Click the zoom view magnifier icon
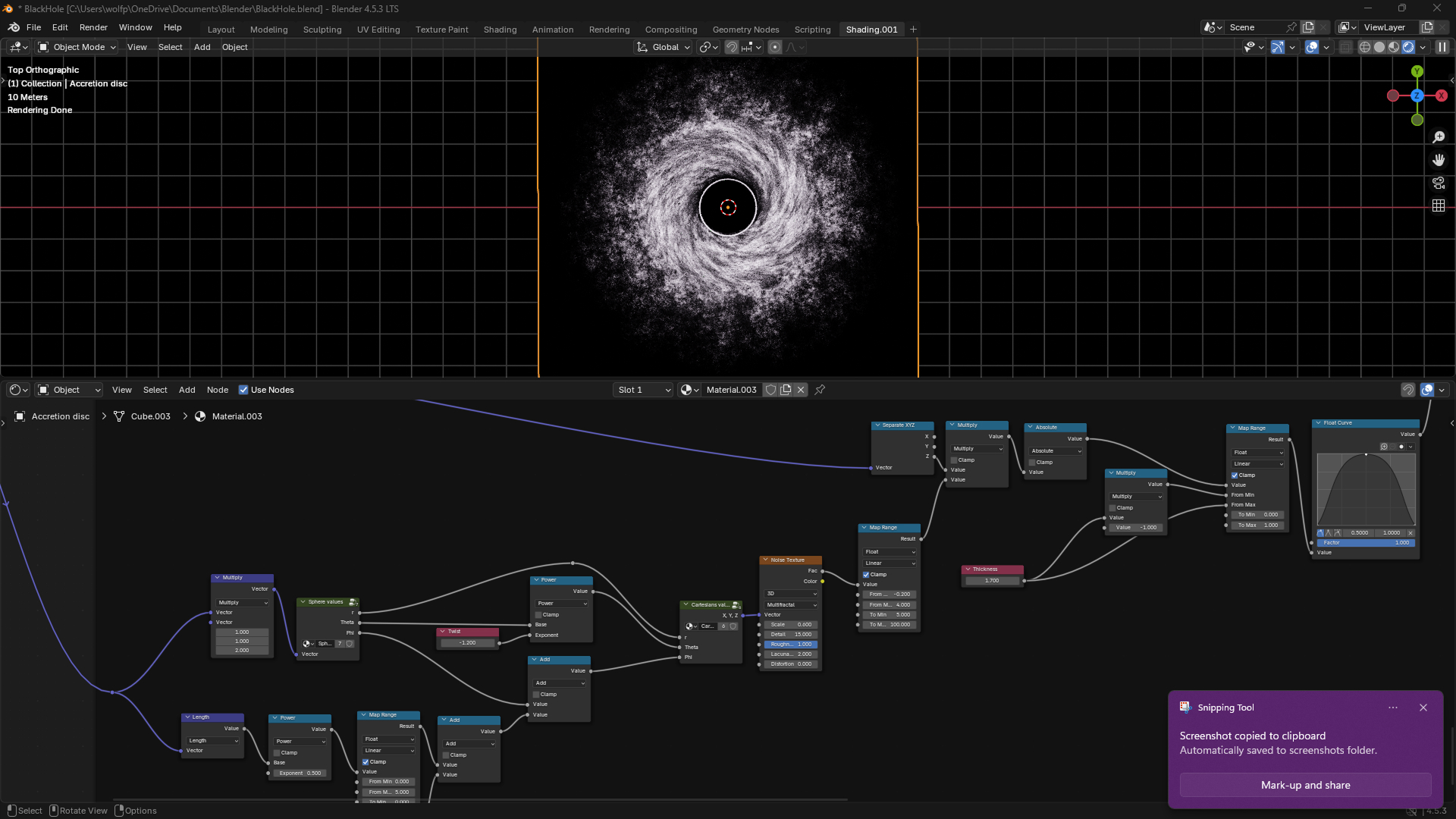Screen dimensions: 1456x819 coord(1439,137)
